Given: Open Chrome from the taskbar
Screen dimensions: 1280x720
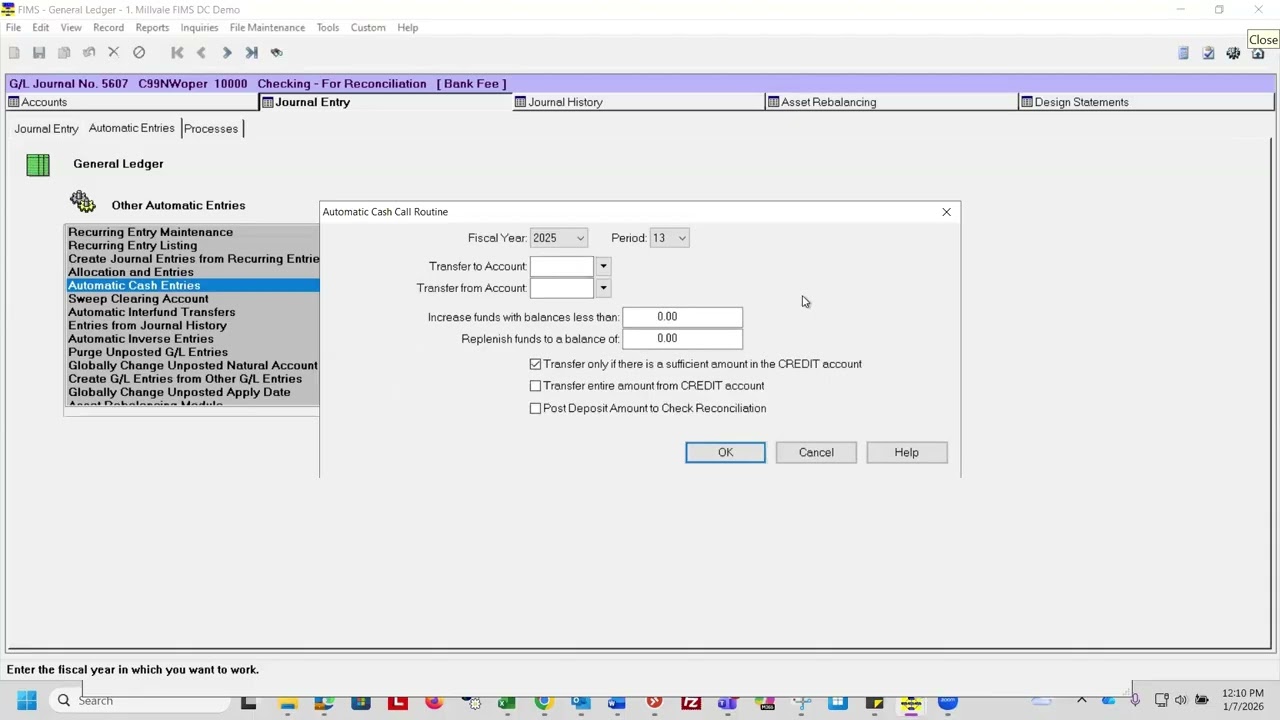Looking at the screenshot, I should click(544, 702).
